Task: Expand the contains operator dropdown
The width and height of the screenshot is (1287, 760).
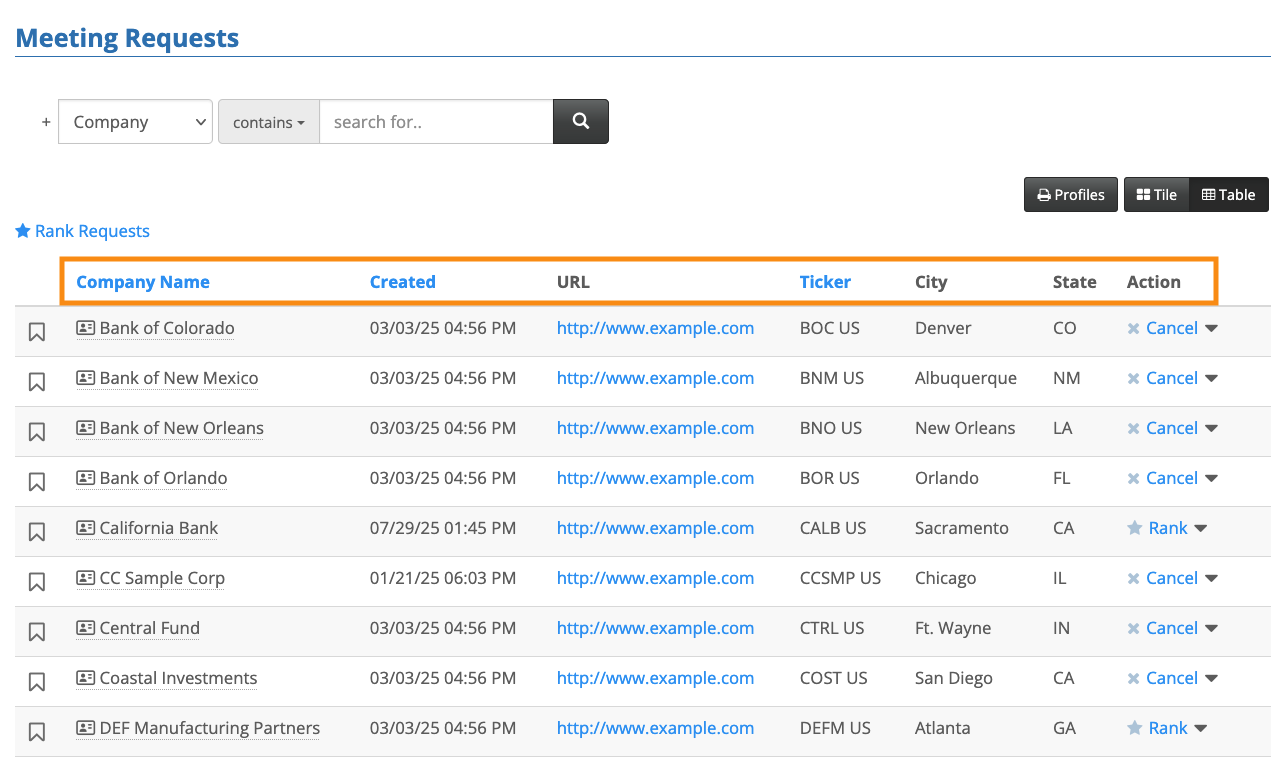Action: (x=269, y=122)
